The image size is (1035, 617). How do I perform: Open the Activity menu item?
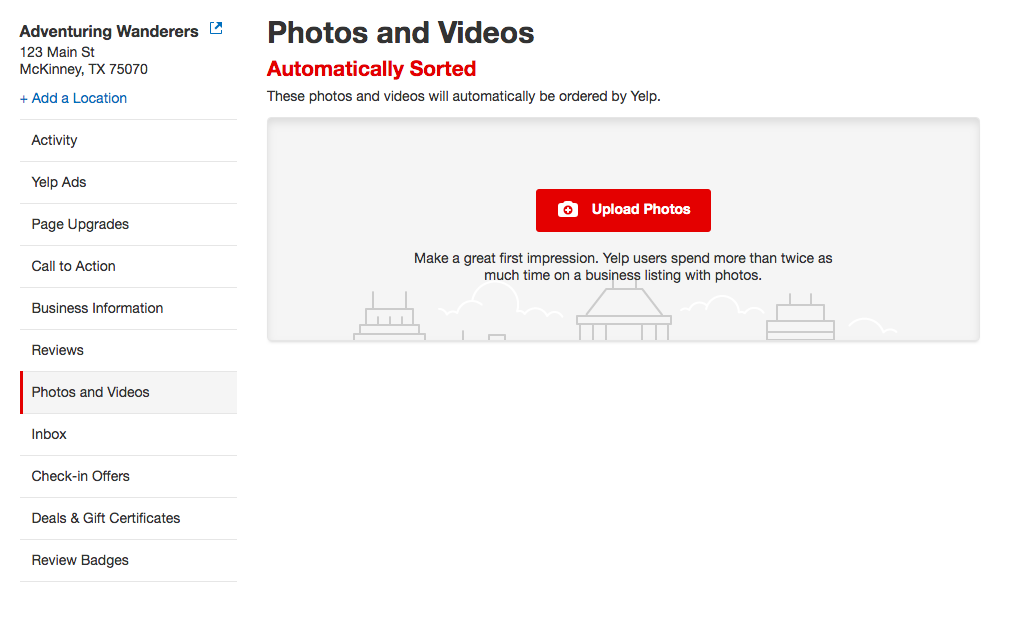coord(55,140)
